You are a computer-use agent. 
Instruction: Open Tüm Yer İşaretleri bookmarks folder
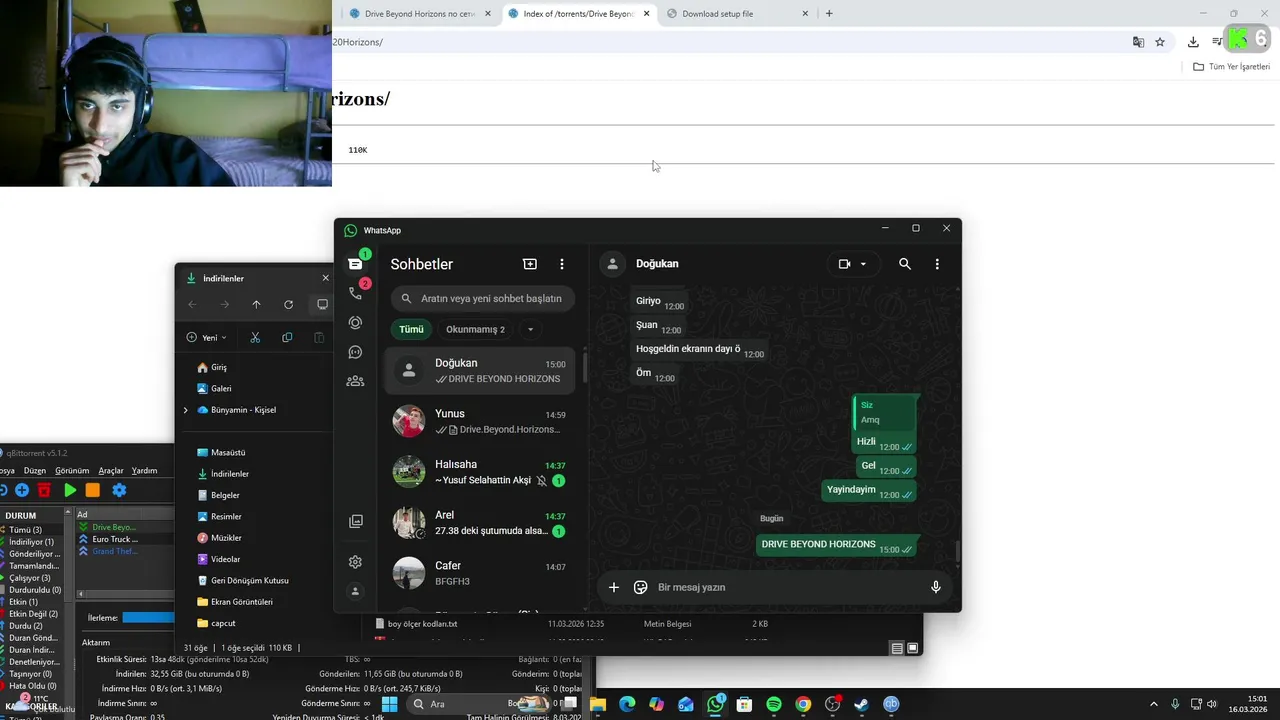pos(1232,67)
